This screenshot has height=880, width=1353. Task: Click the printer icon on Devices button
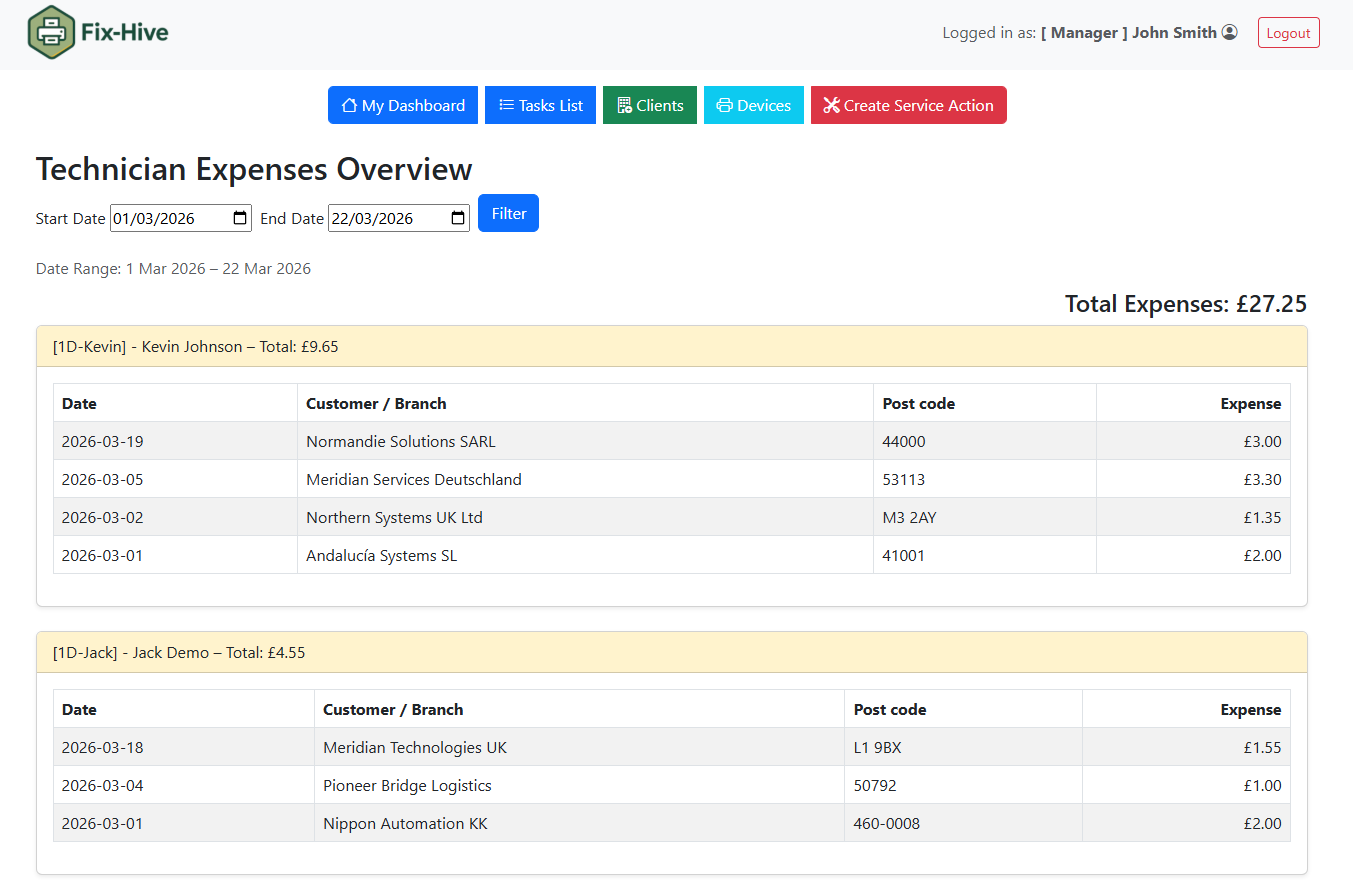coord(724,105)
